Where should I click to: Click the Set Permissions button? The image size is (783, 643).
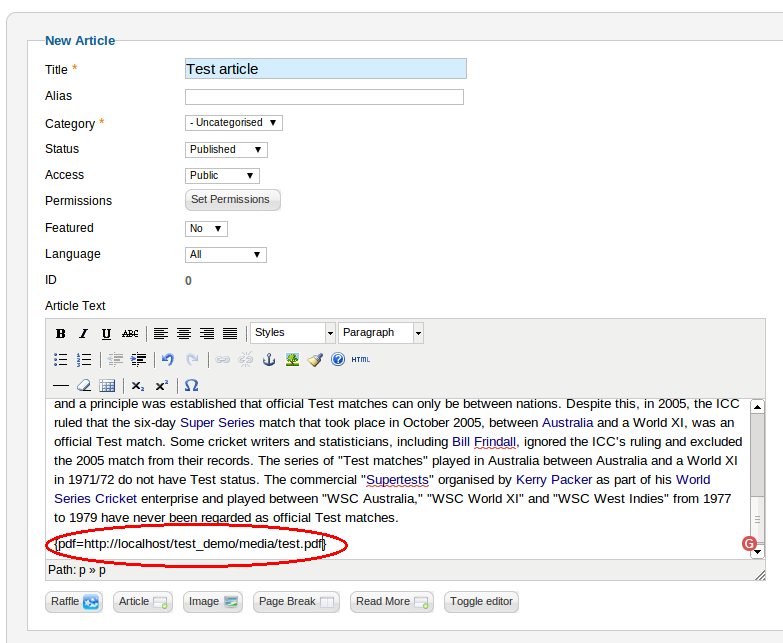click(233, 200)
